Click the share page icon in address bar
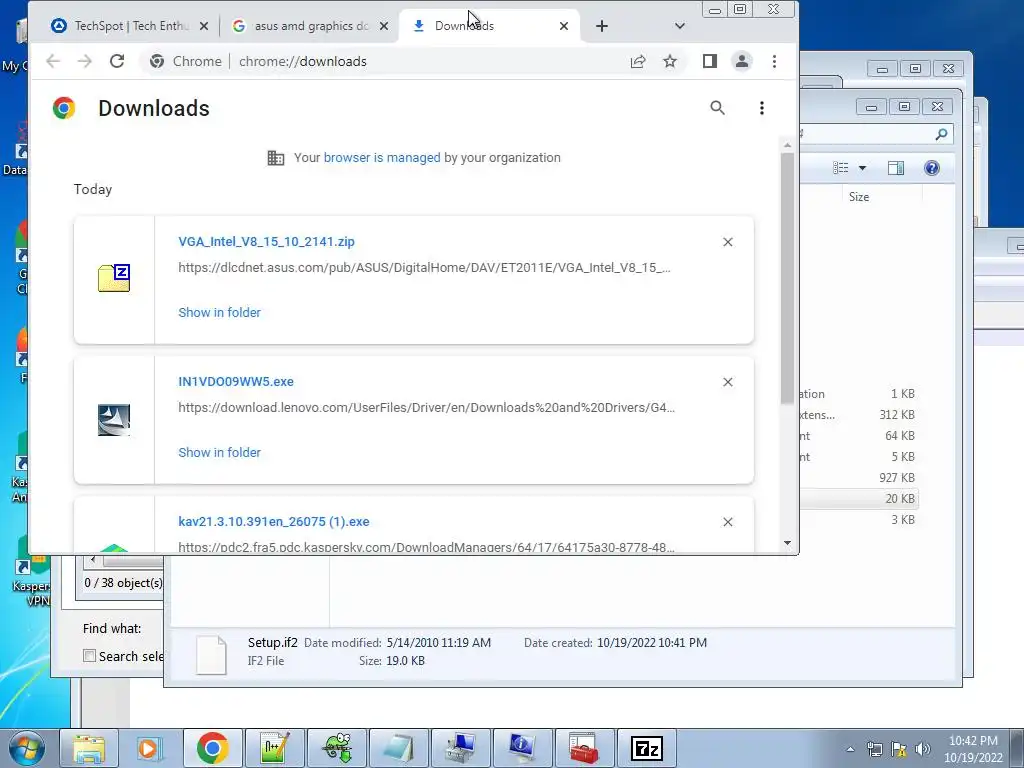Screen dimensions: 1024x768 click(638, 61)
